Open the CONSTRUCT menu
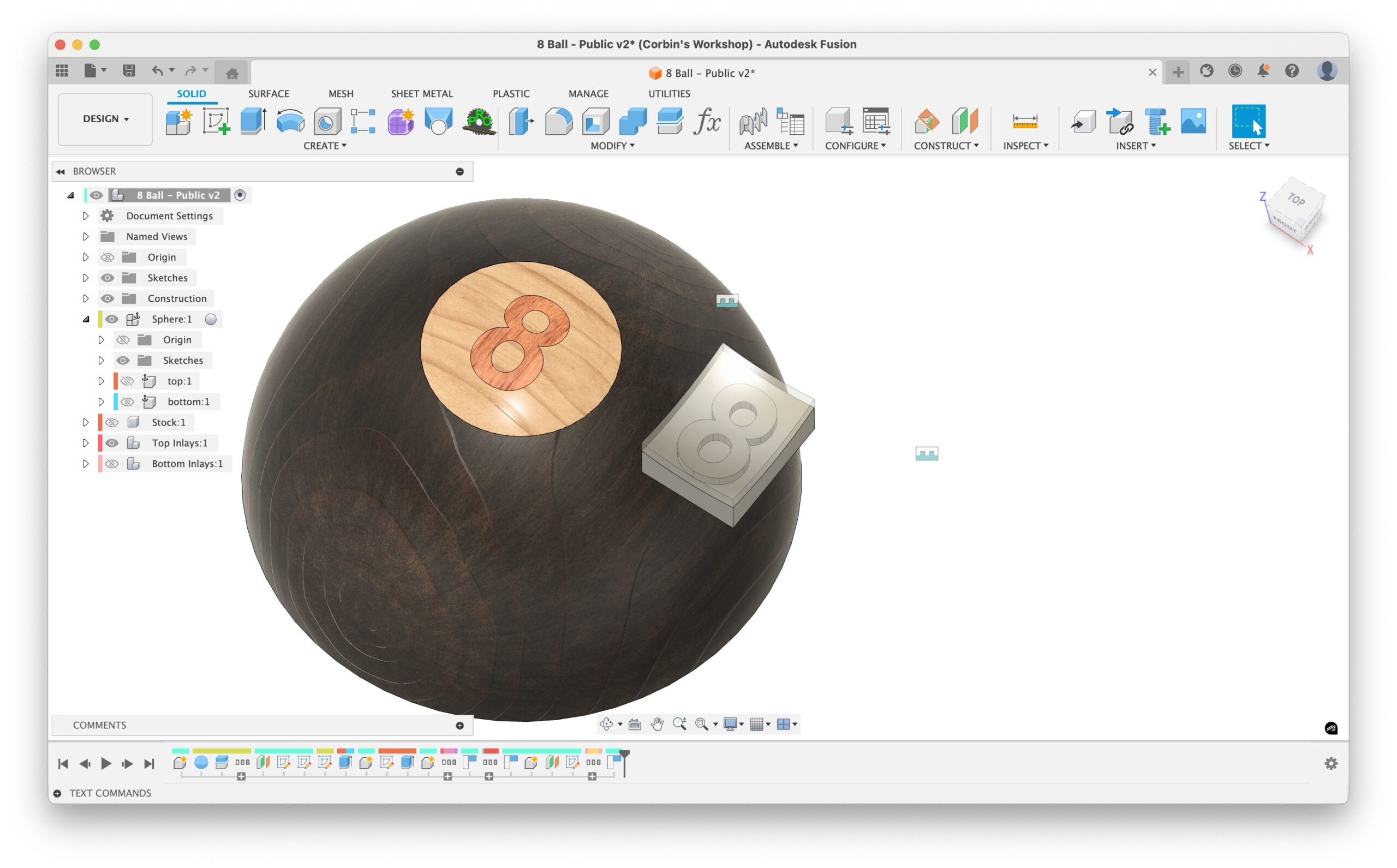The height and width of the screenshot is (868, 1397). click(946, 146)
